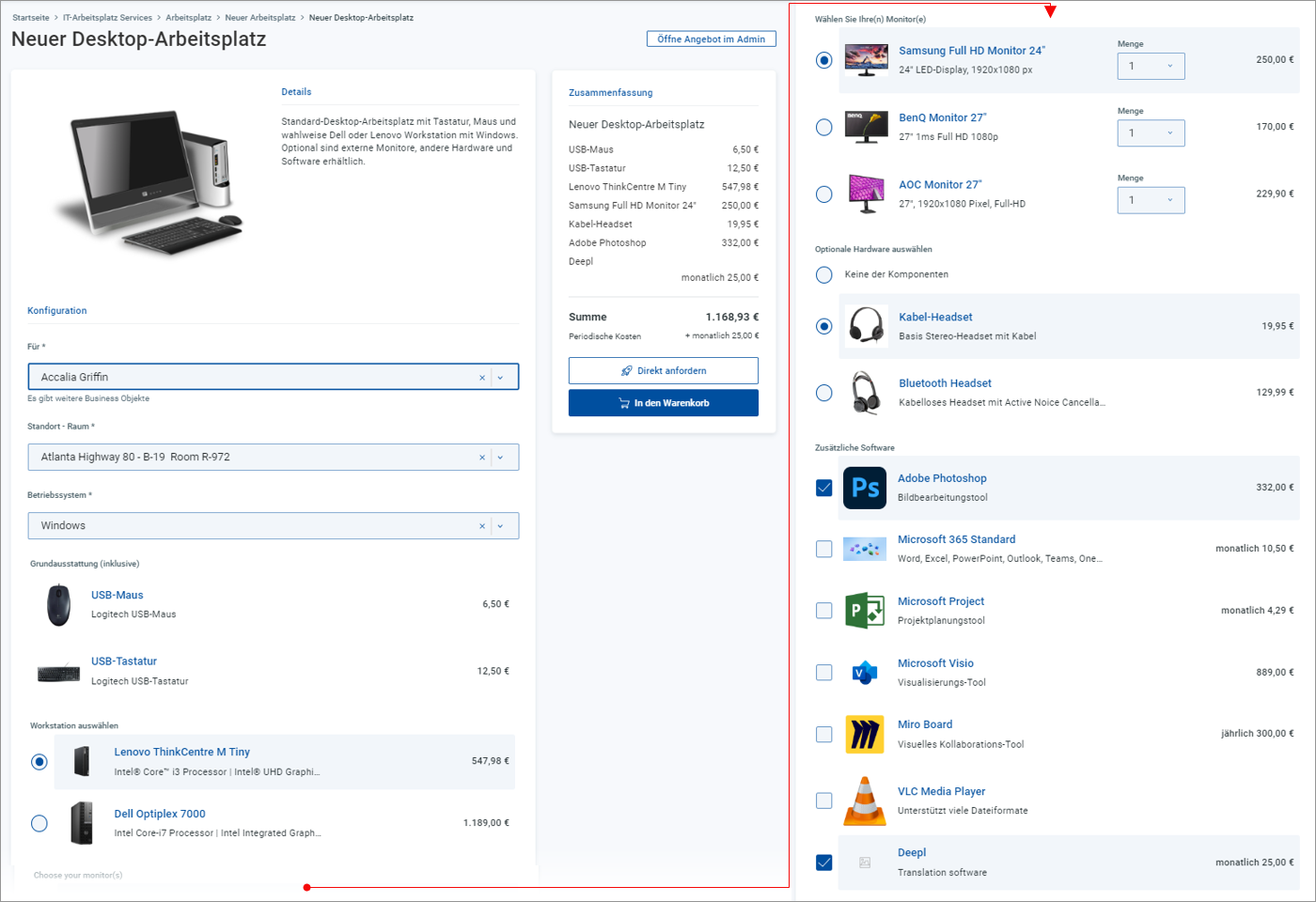The image size is (1316, 902).
Task: Expand the Betriebssystem Windows dropdown
Action: pyautogui.click(x=500, y=526)
